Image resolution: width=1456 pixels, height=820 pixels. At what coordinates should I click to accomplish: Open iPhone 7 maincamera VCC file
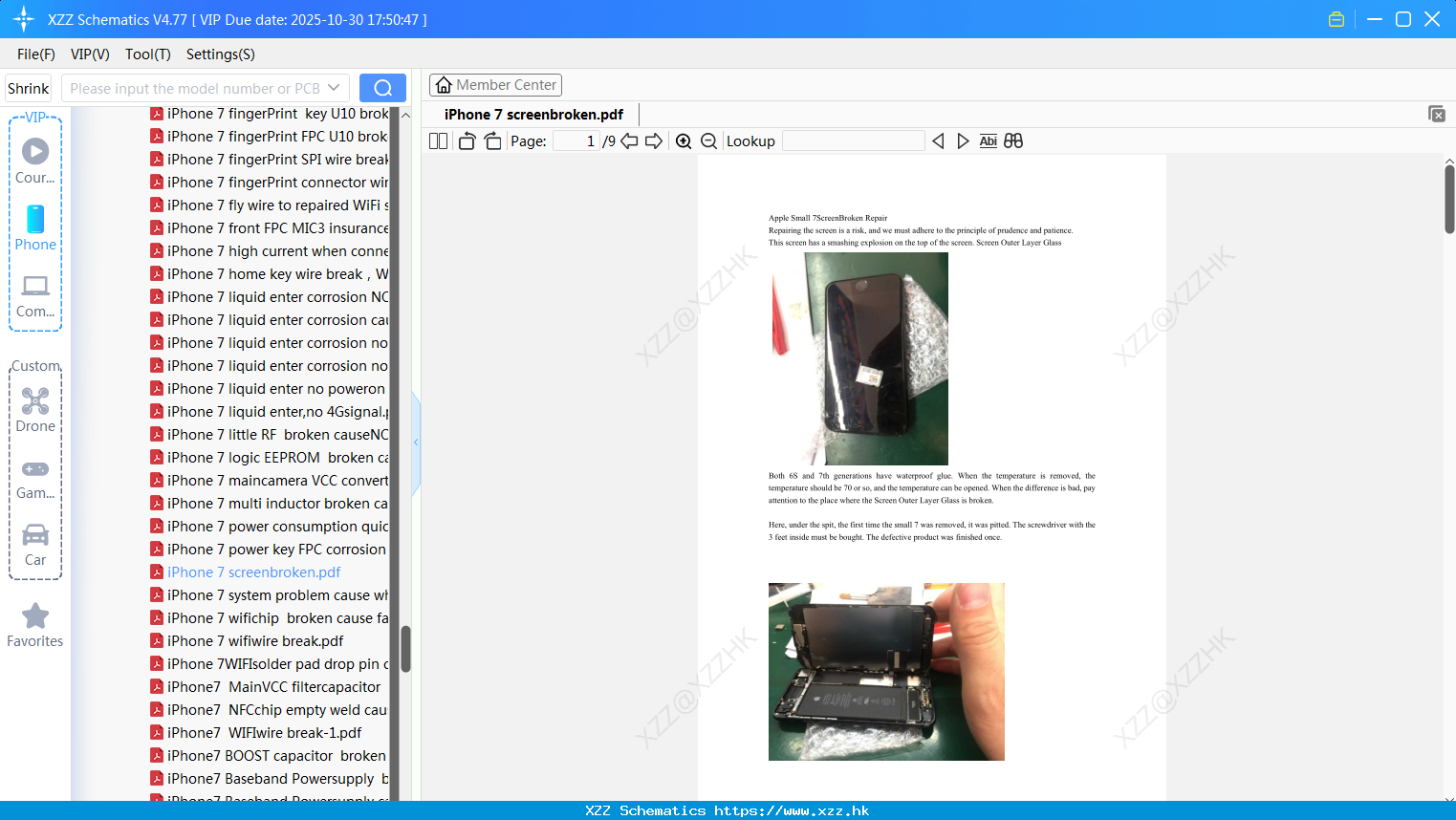point(270,481)
